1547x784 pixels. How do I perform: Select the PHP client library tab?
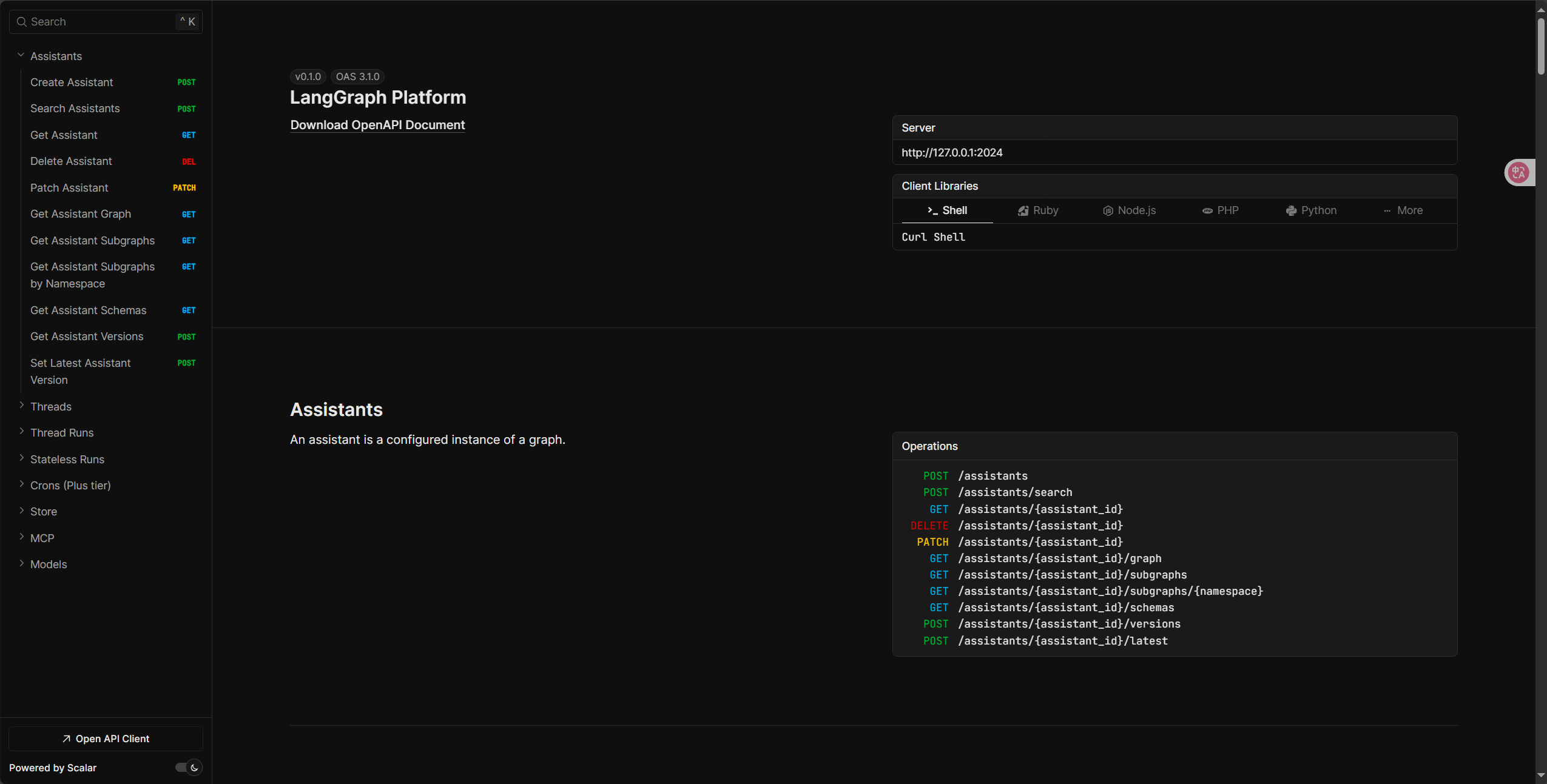point(1220,210)
